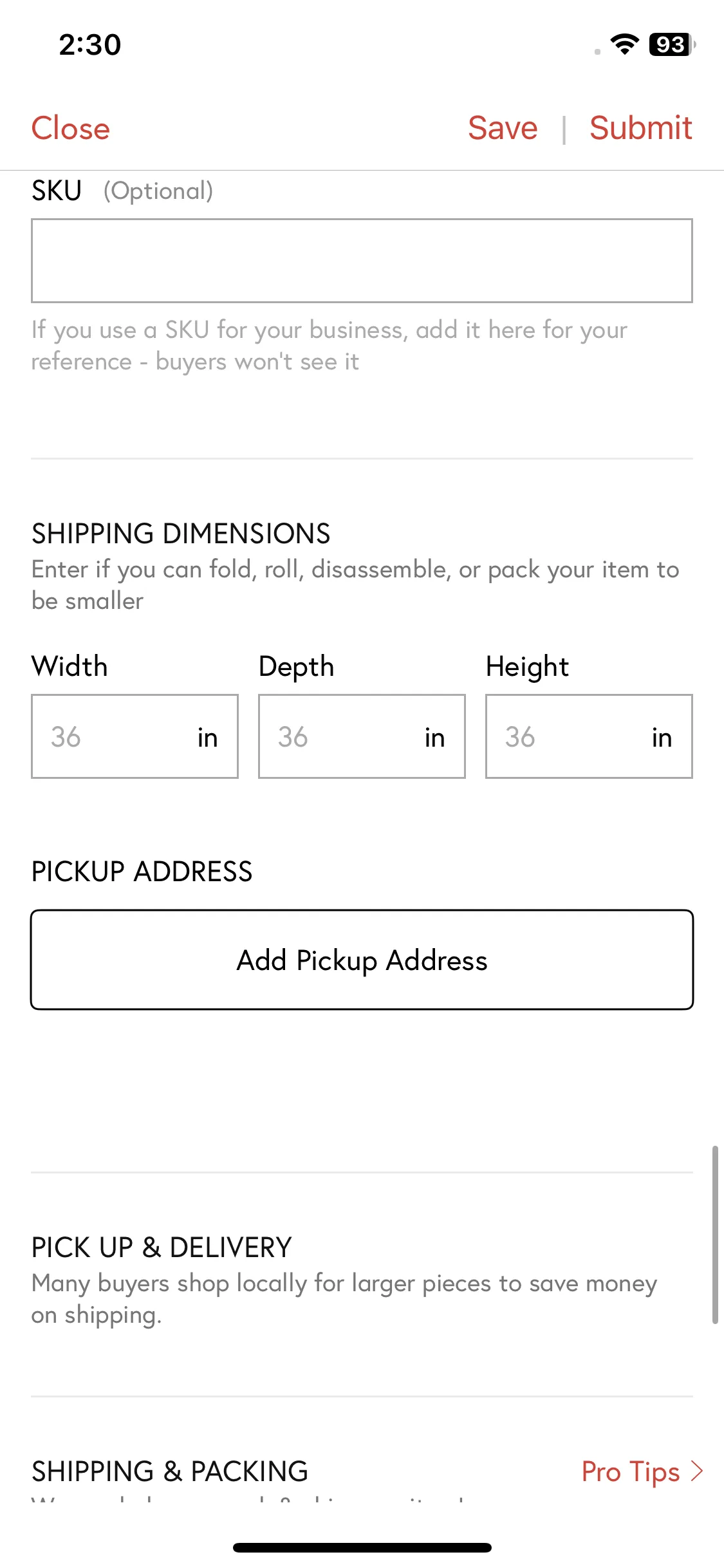724x1568 pixels.
Task: Focus the SKU text field
Action: coord(362,261)
